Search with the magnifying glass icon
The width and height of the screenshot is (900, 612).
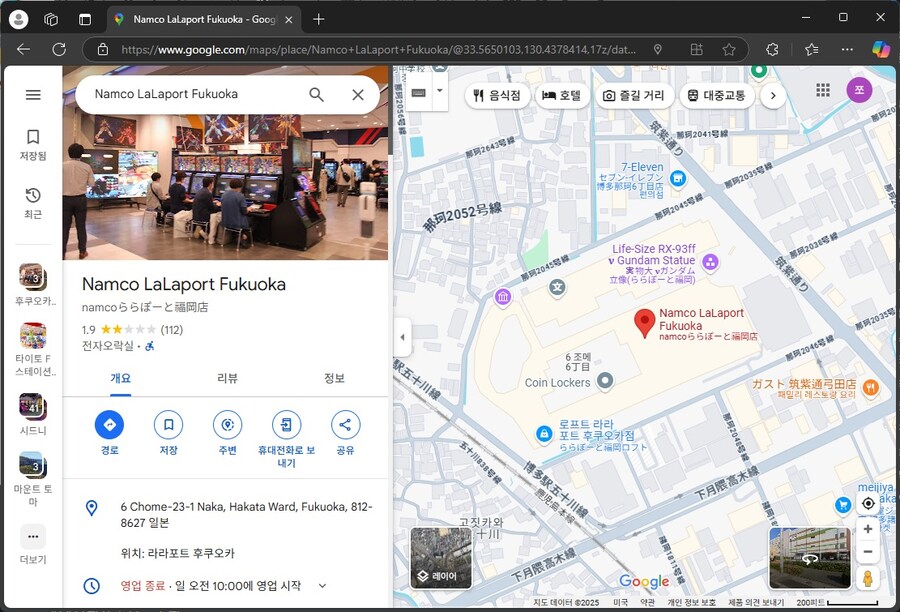click(316, 94)
